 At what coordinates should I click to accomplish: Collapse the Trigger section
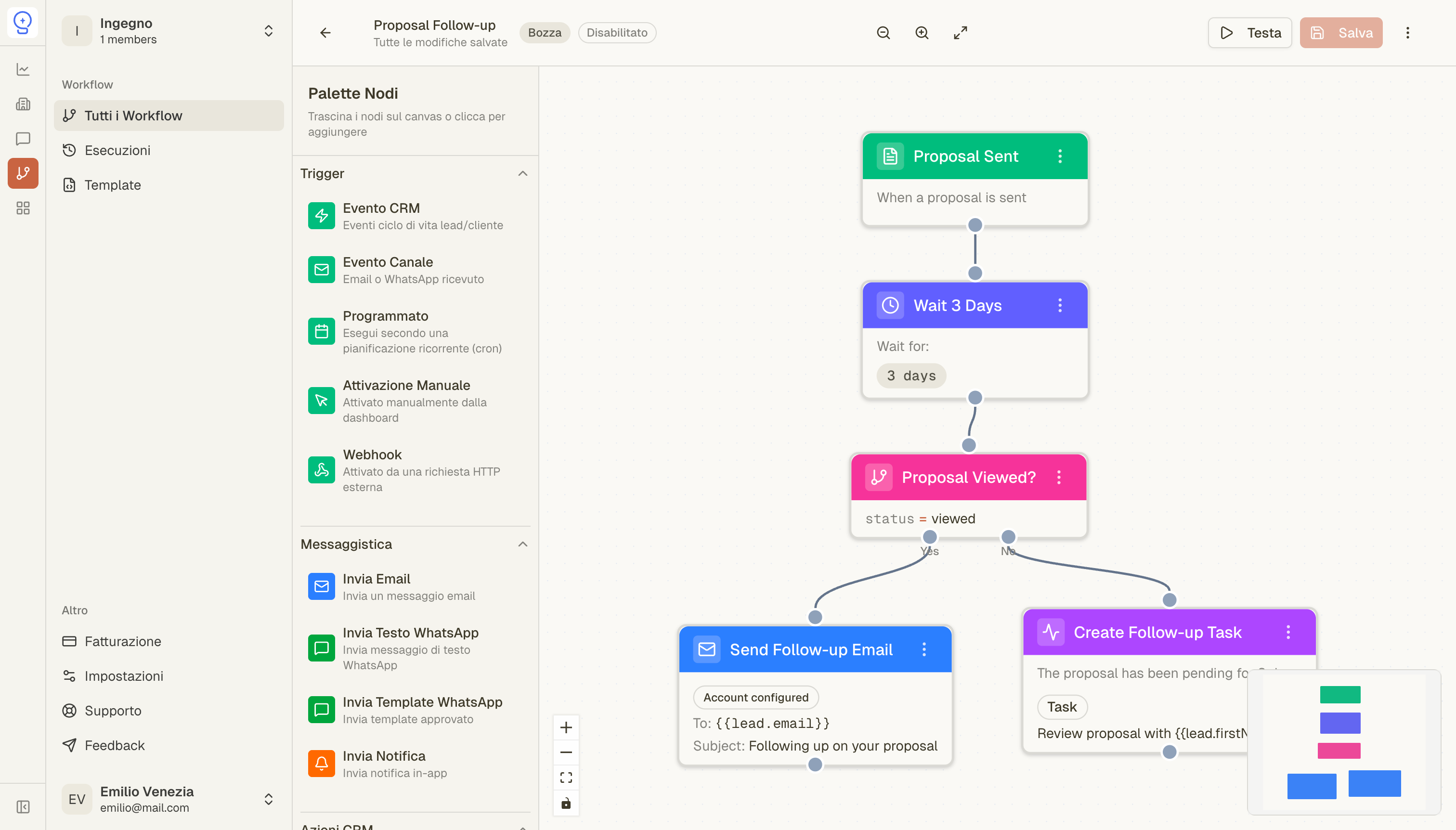pyautogui.click(x=522, y=173)
